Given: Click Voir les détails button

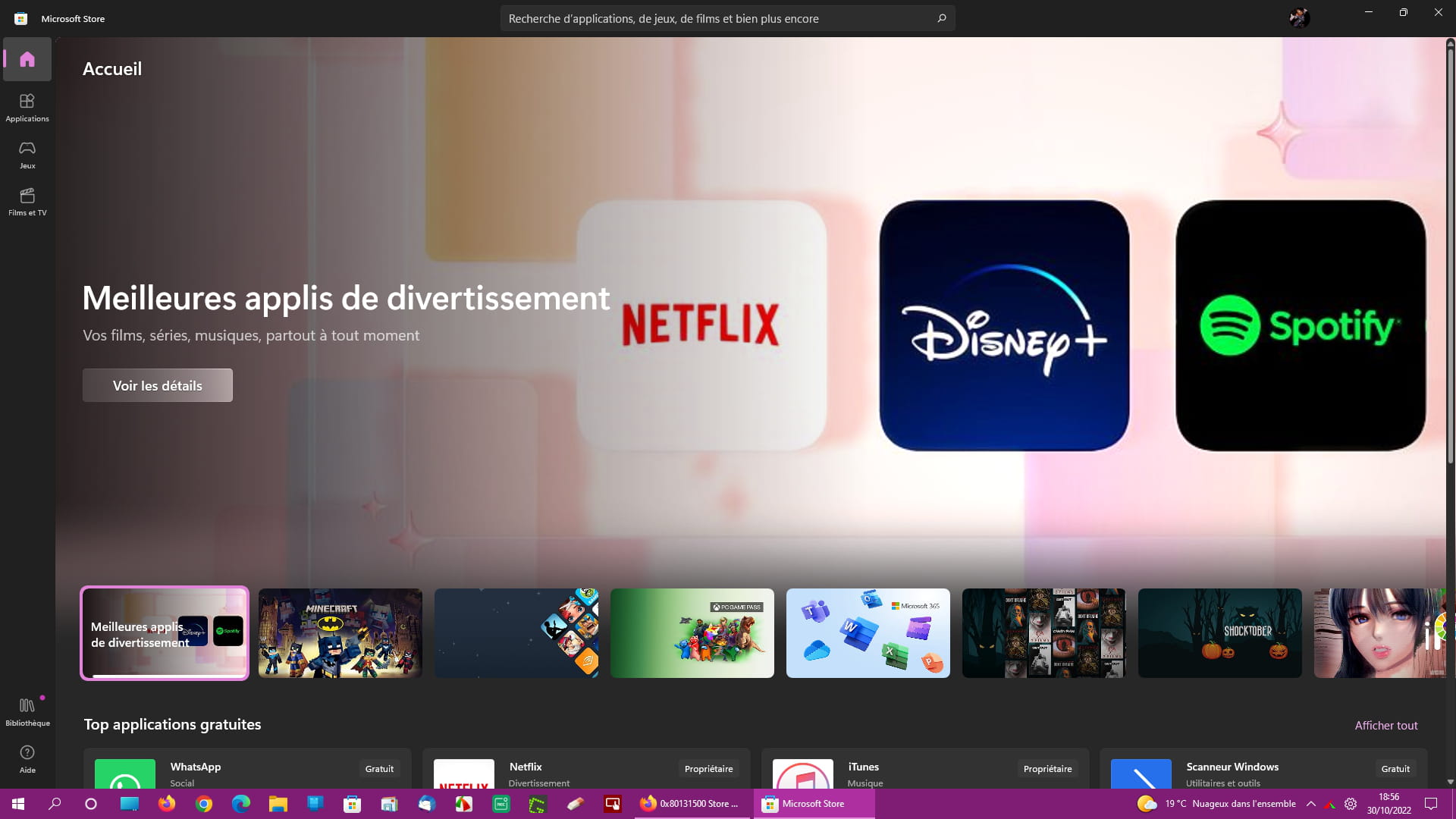Looking at the screenshot, I should point(158,385).
